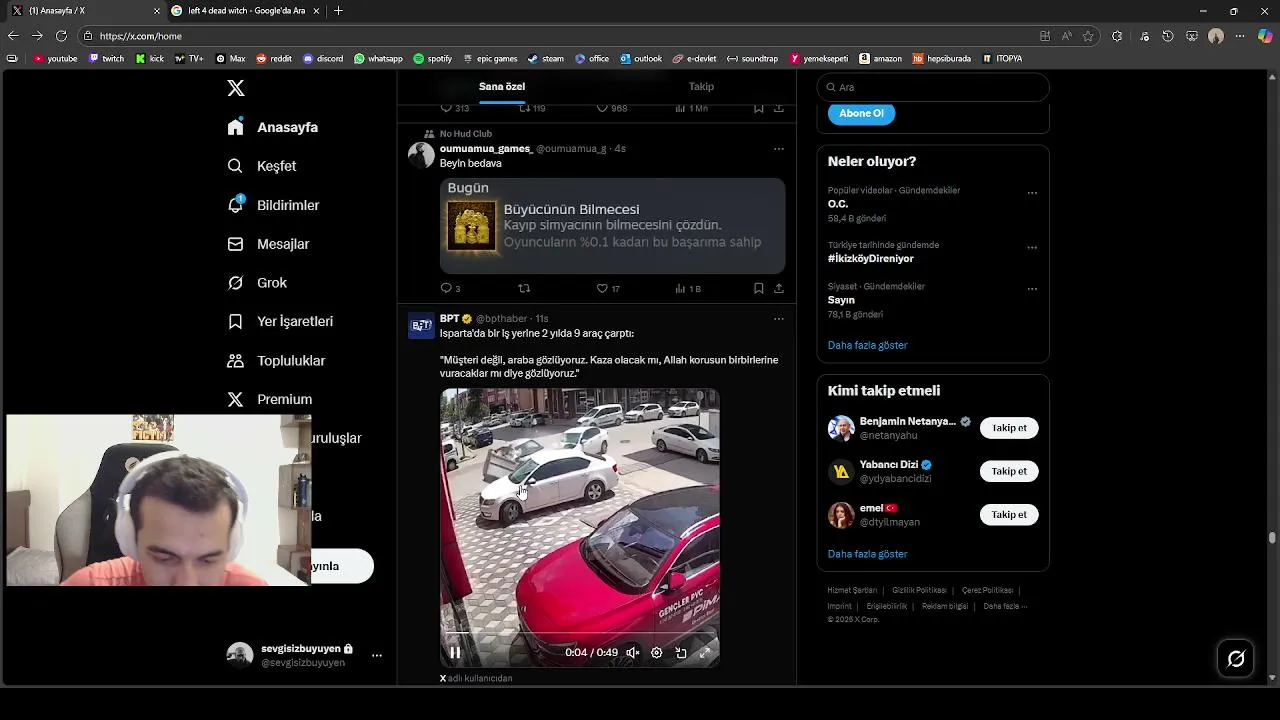The height and width of the screenshot is (720, 1280).
Task: Open Premium from the sidebar
Action: pyautogui.click(x=270, y=399)
